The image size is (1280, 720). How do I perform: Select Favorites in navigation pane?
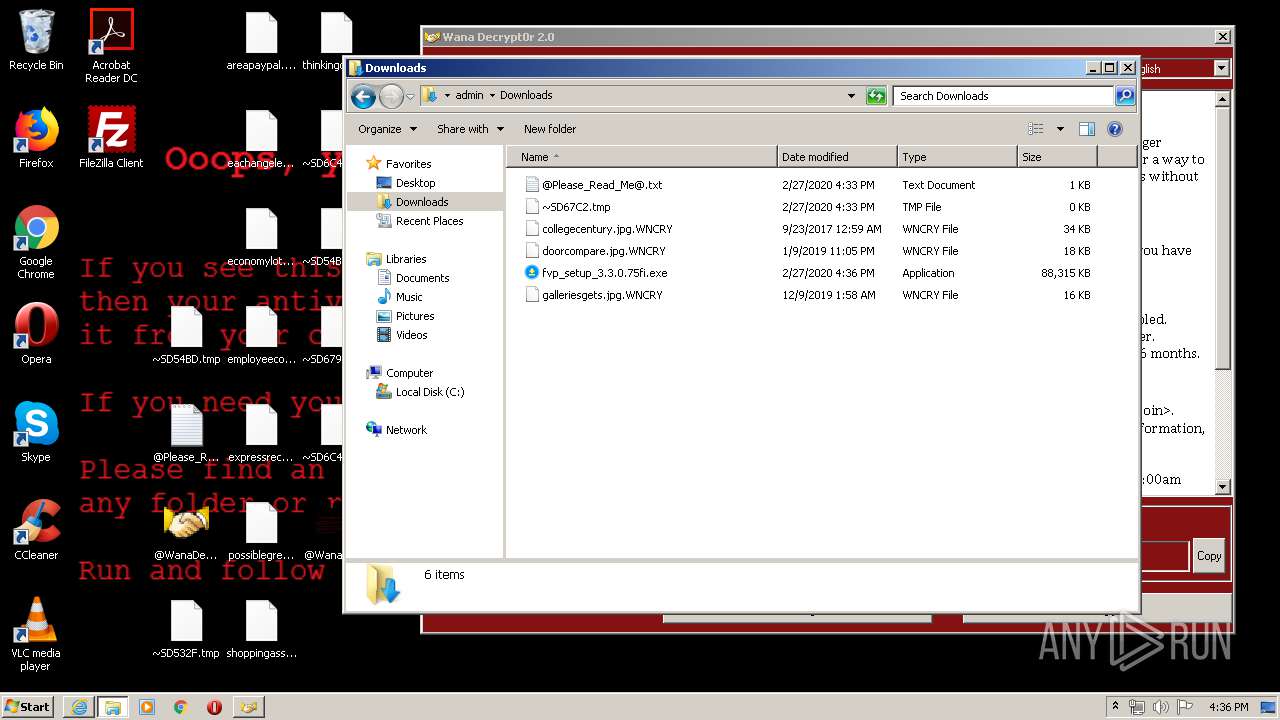pyautogui.click(x=408, y=164)
